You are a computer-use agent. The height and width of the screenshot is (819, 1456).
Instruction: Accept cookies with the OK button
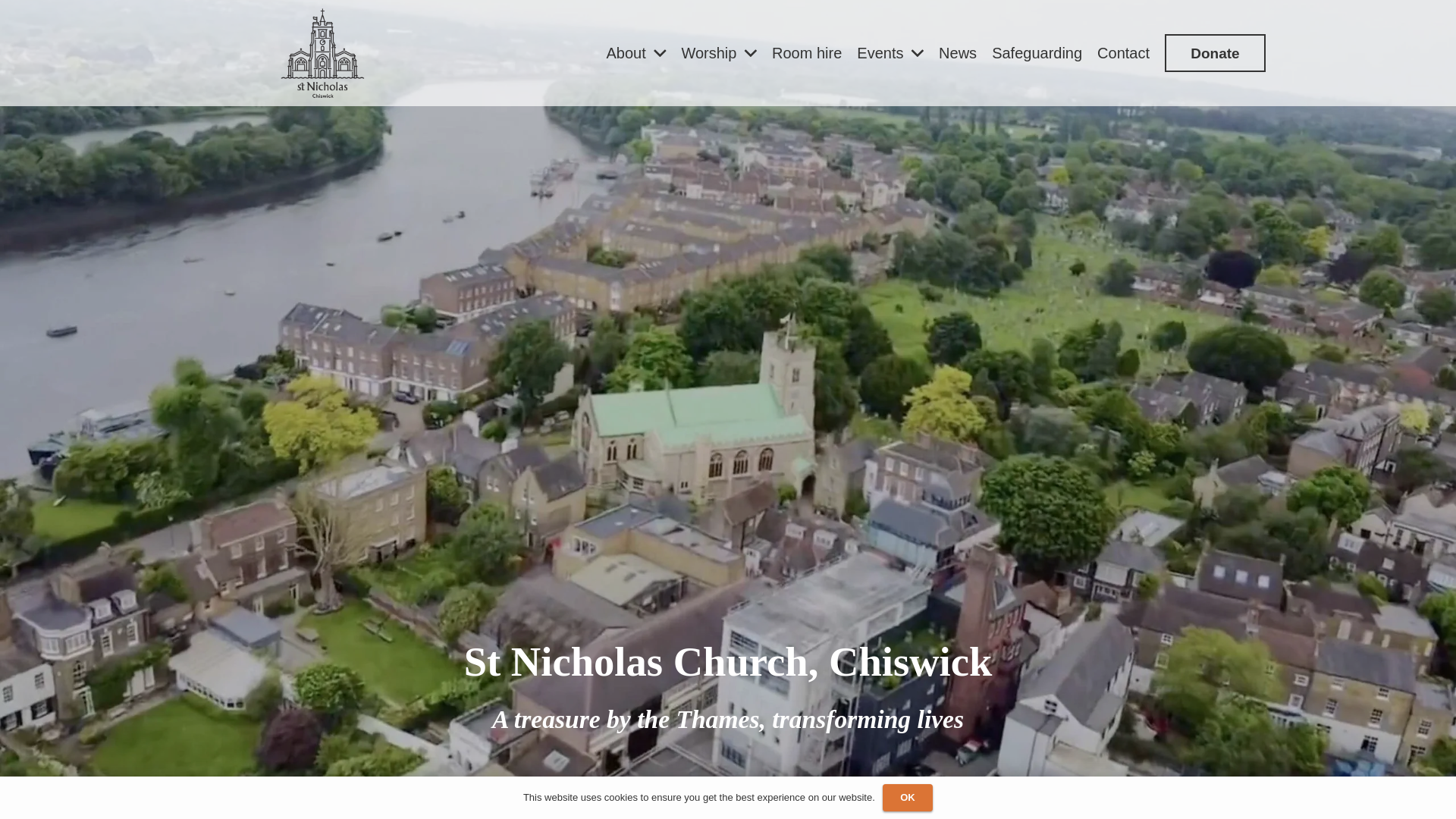(x=907, y=798)
